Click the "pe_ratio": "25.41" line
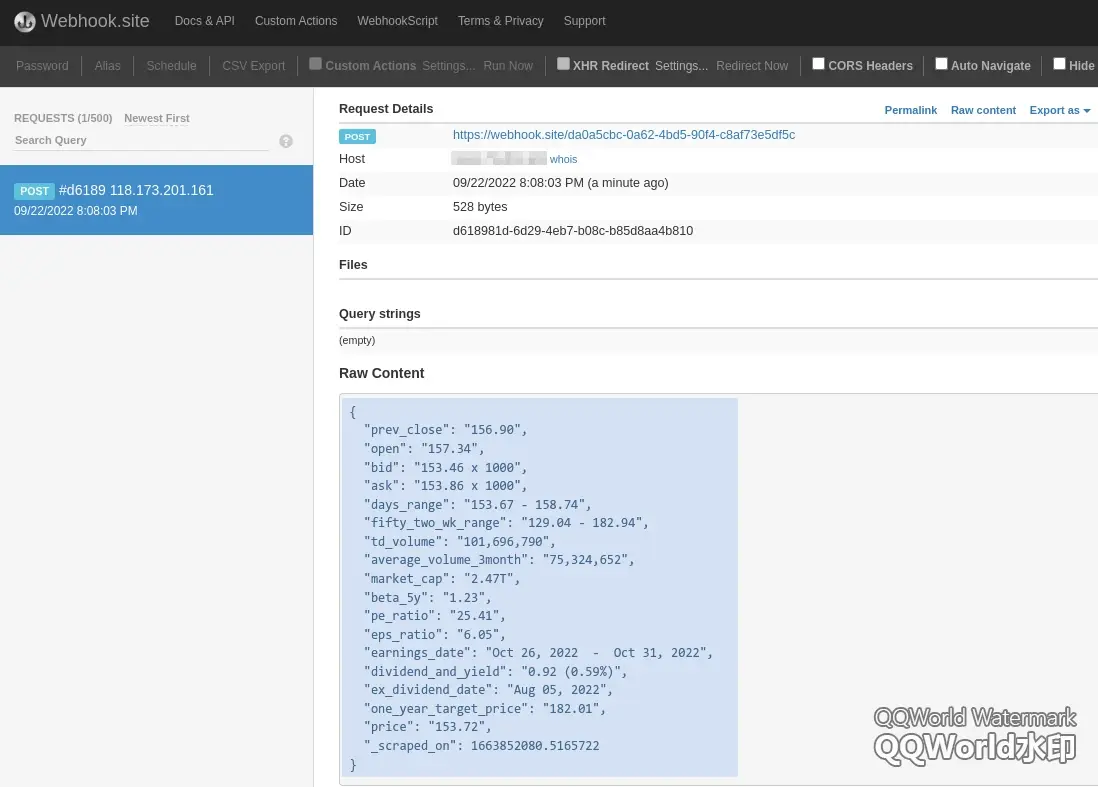 (x=434, y=616)
